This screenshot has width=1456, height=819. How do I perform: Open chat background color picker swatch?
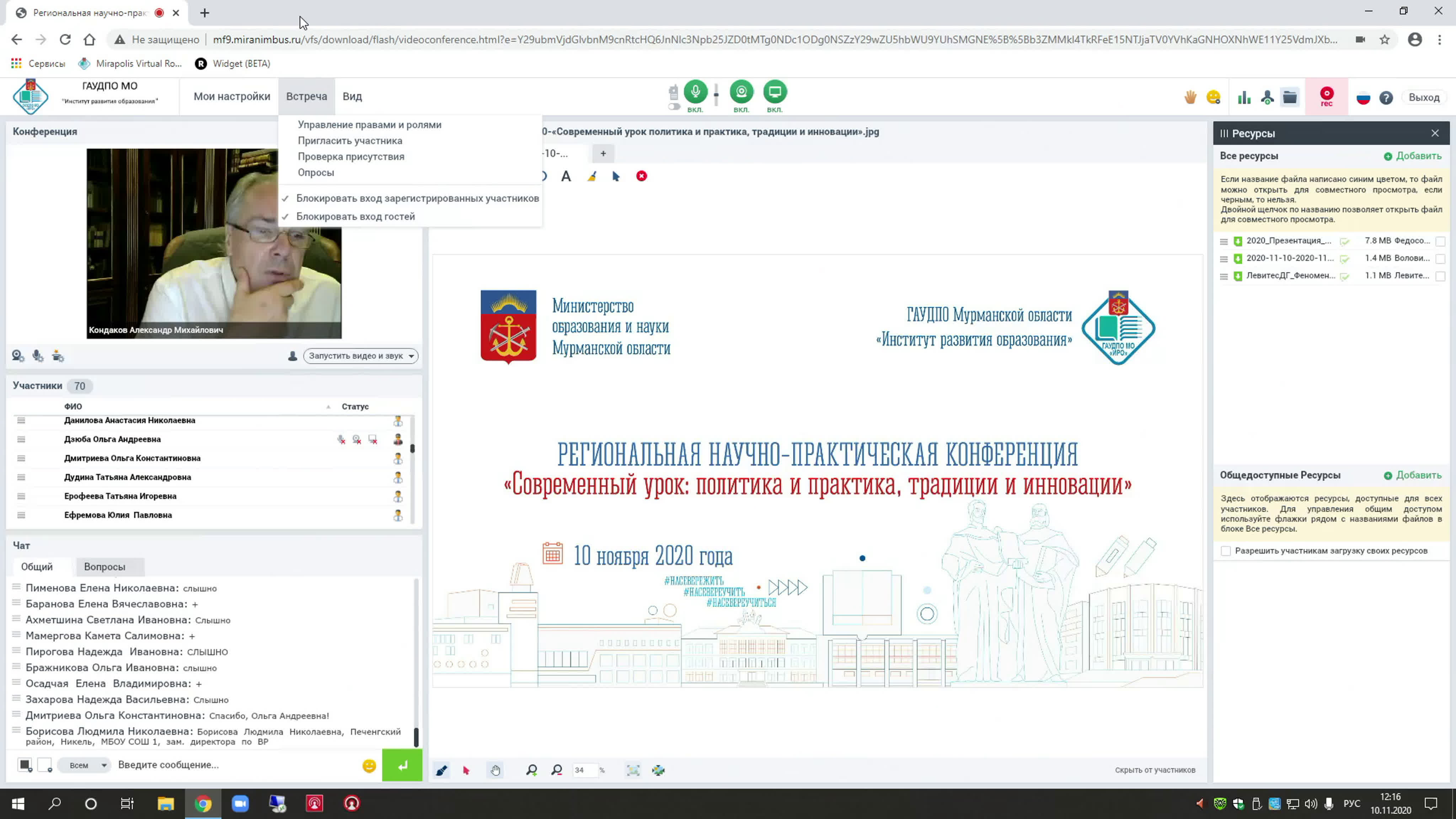click(45, 765)
